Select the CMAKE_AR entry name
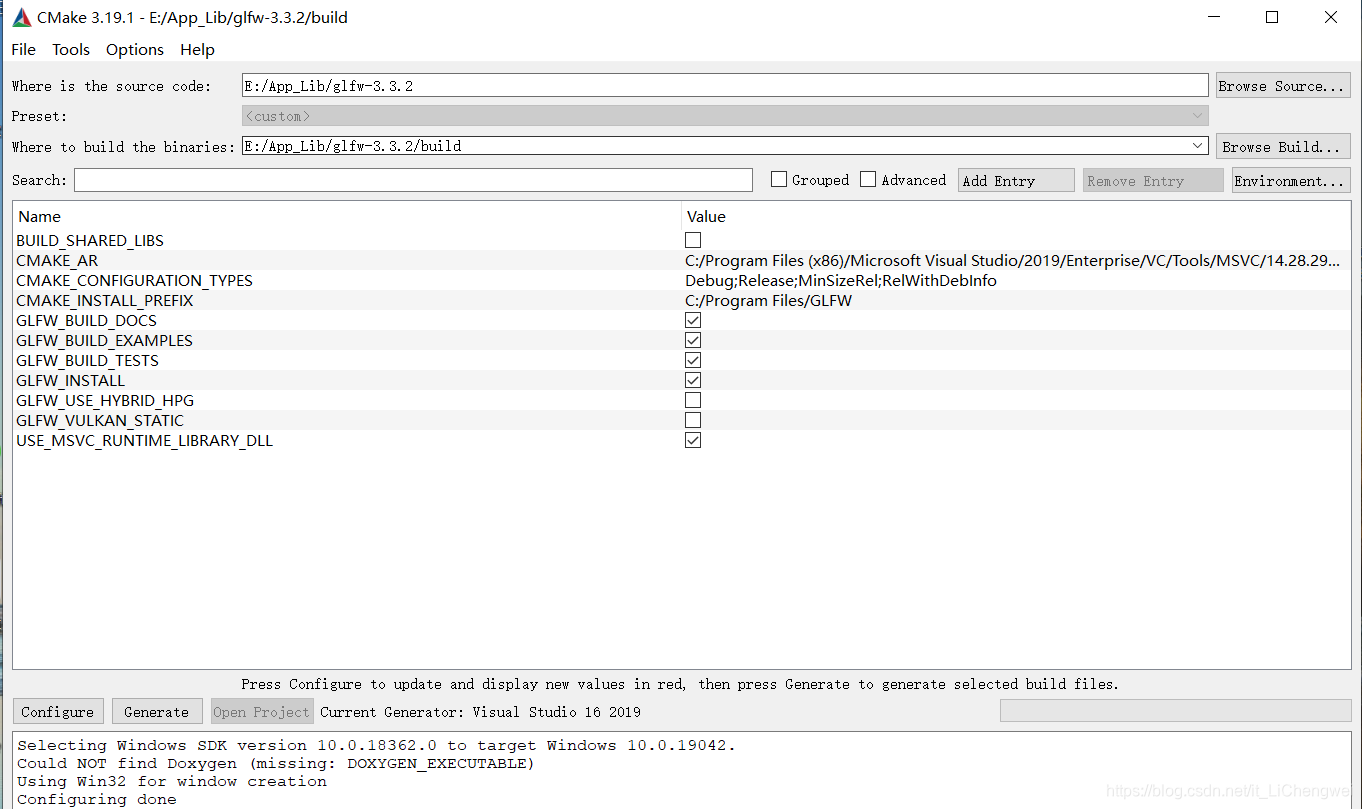This screenshot has height=809, width=1362. (x=57, y=260)
